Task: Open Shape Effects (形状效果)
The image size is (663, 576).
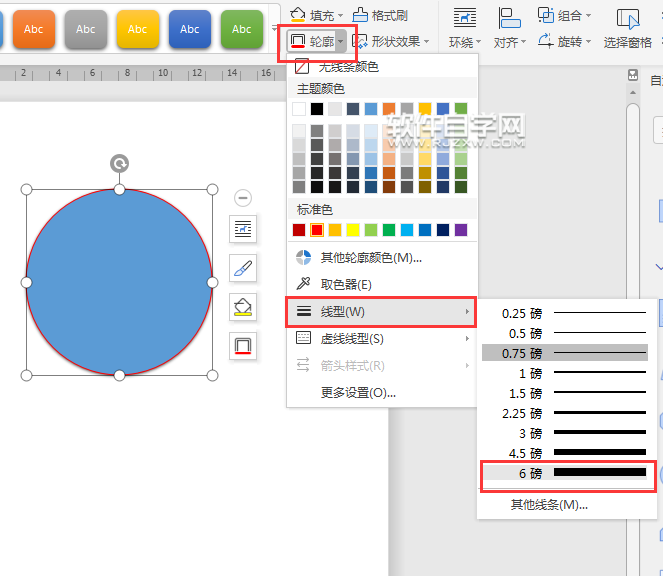Action: click(x=391, y=41)
